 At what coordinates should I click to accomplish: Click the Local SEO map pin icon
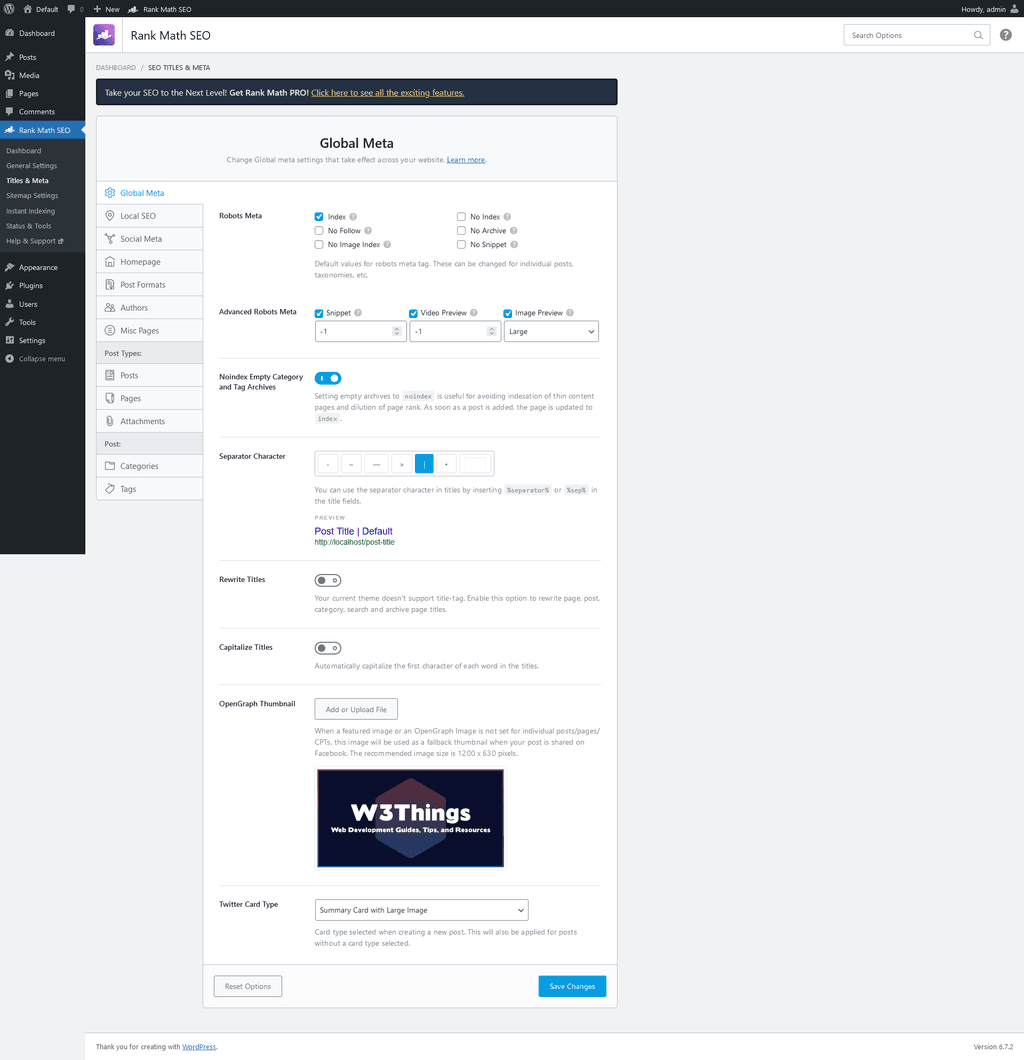(109, 216)
